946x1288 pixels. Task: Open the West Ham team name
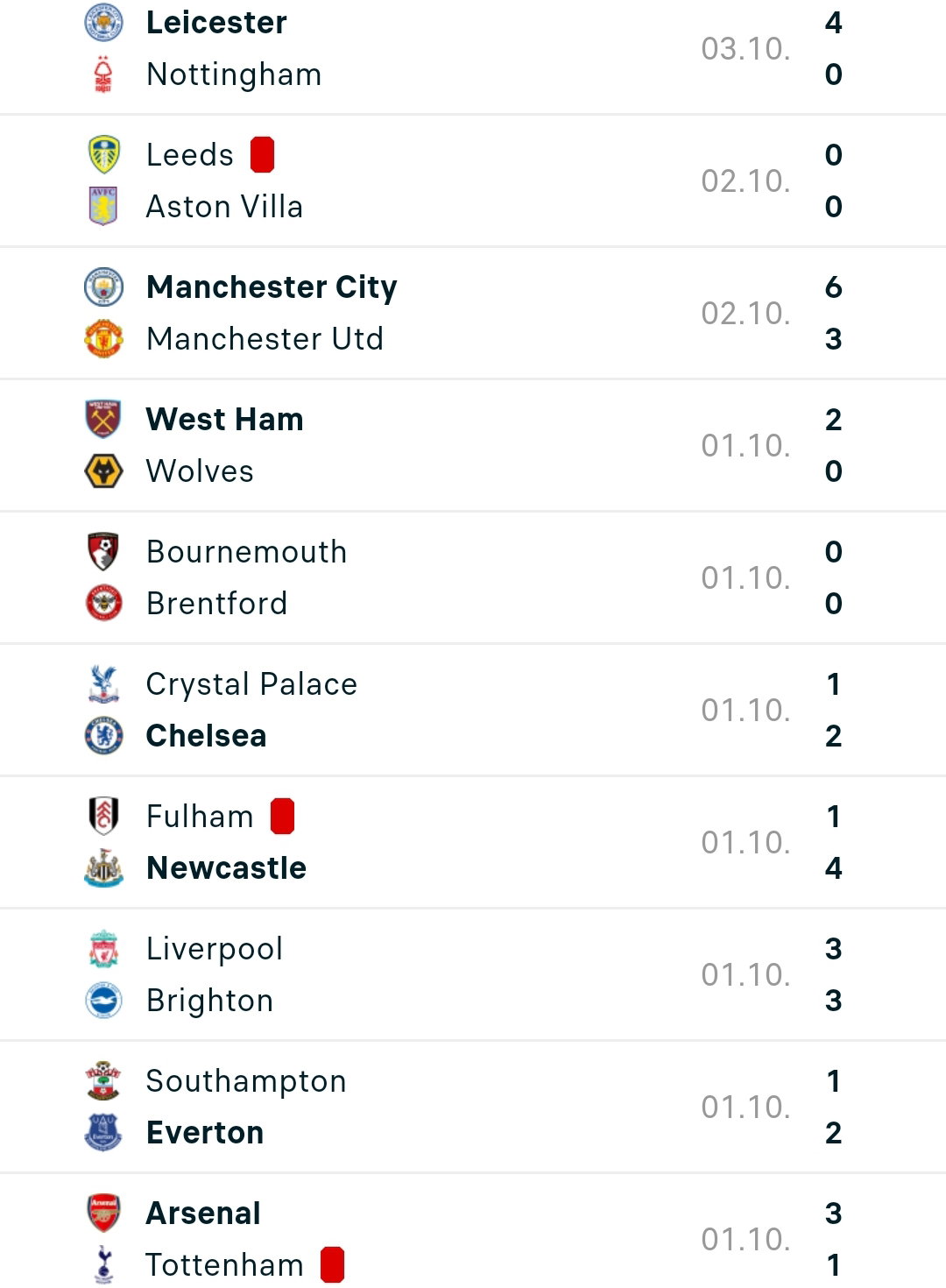coord(225,420)
